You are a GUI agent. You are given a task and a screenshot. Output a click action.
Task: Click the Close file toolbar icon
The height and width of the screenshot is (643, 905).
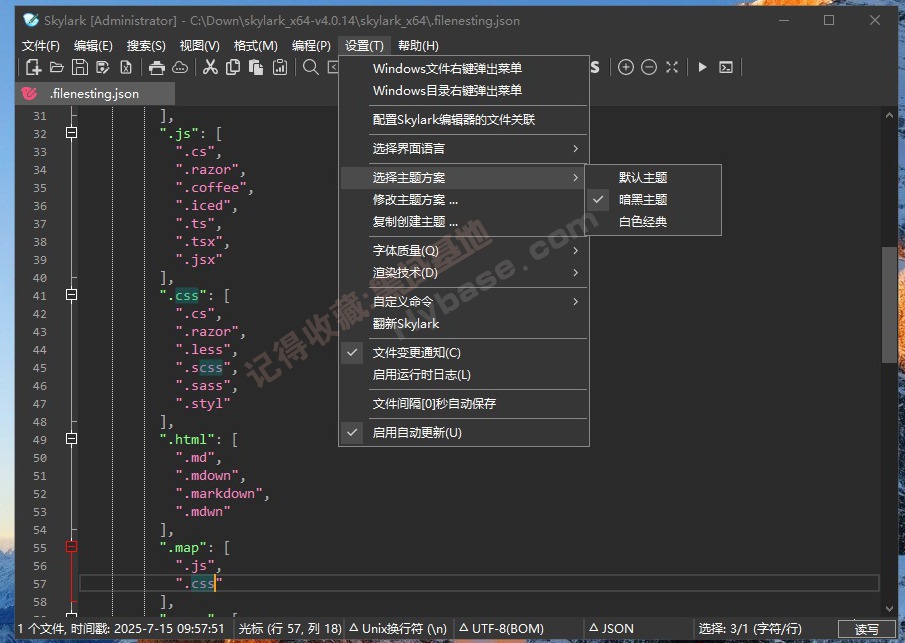tap(126, 68)
